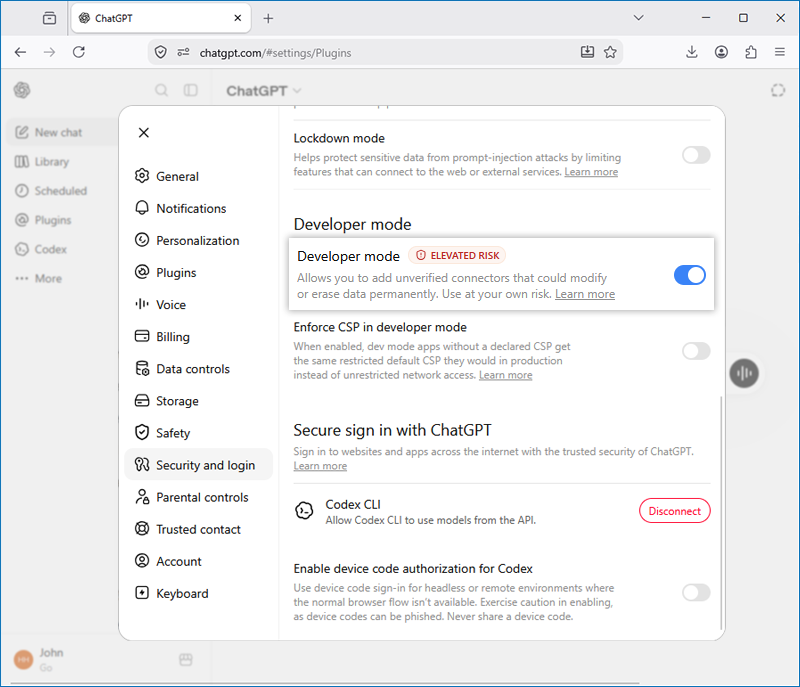Enable device code authorization for Codex
This screenshot has height=687, width=800.
[x=696, y=593]
